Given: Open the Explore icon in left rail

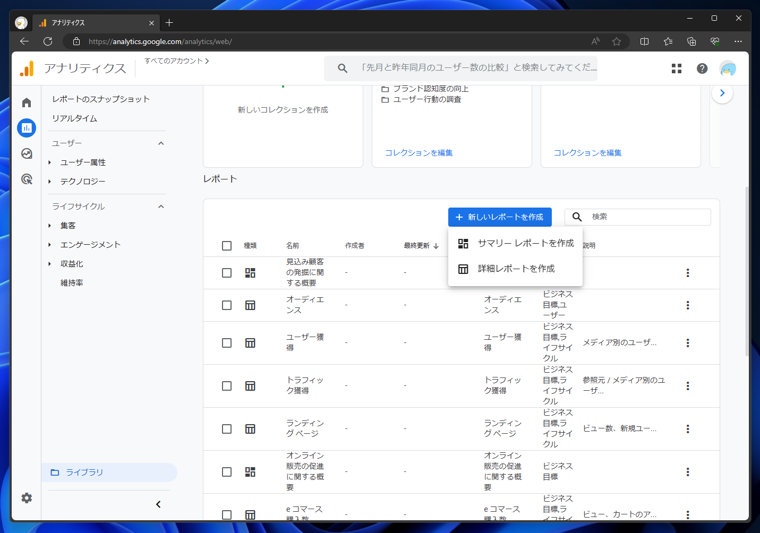Looking at the screenshot, I should [x=27, y=154].
